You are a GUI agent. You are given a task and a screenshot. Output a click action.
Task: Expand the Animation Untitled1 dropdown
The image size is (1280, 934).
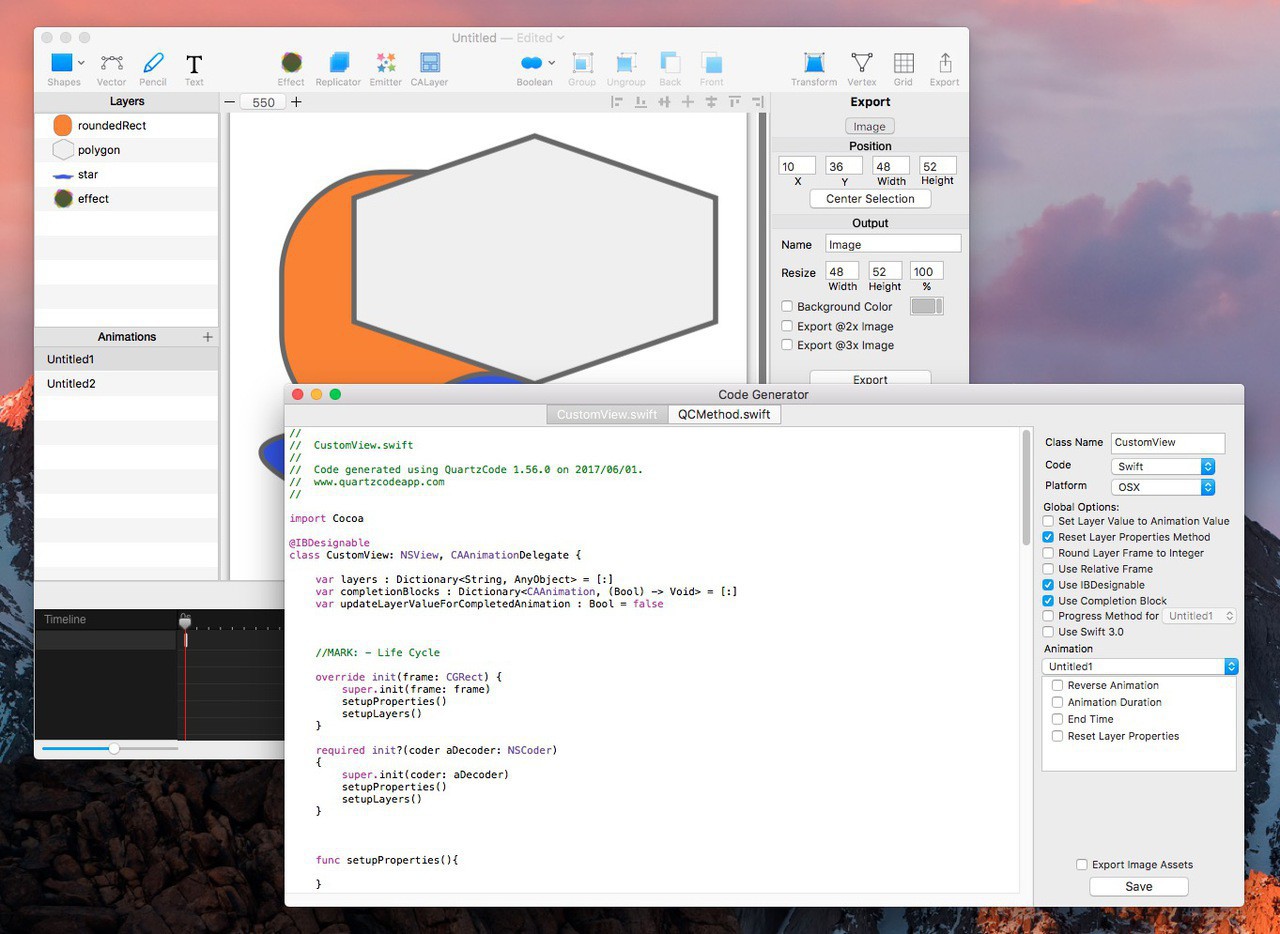point(1139,666)
